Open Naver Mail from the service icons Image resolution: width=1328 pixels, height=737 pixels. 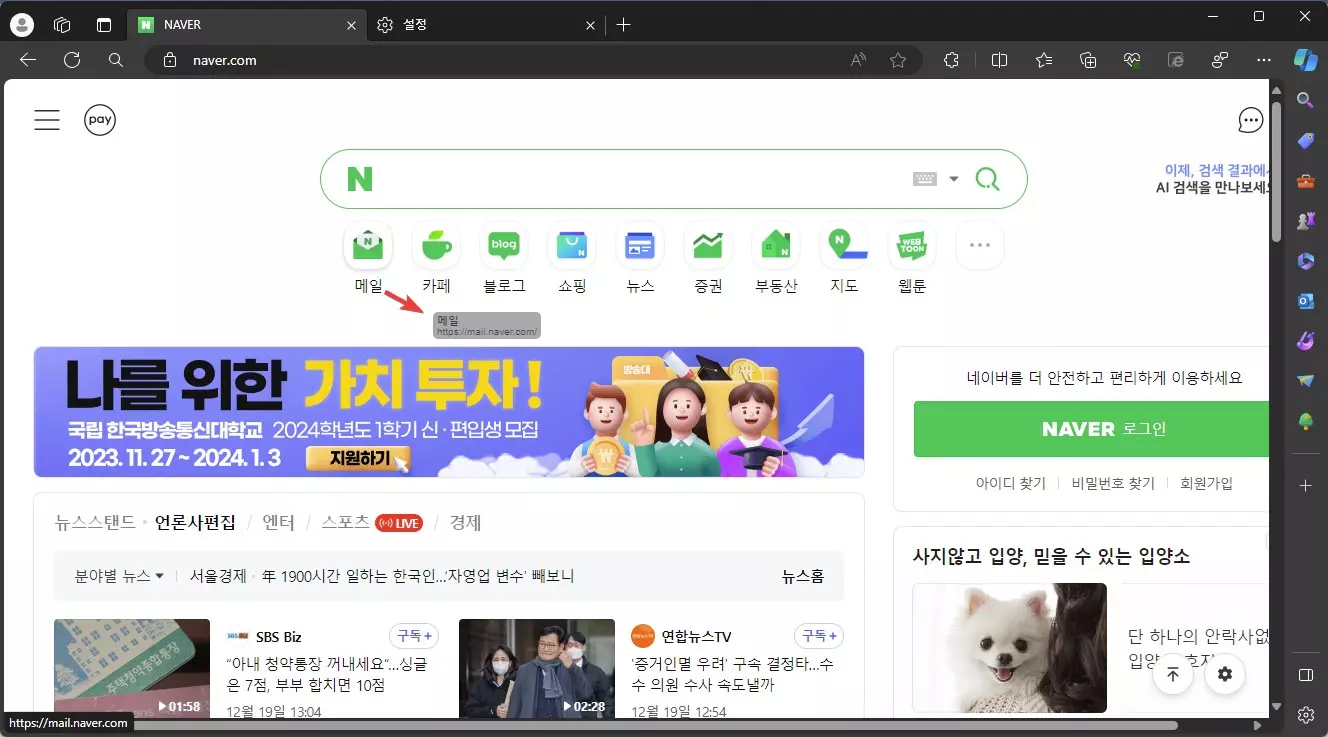click(368, 245)
